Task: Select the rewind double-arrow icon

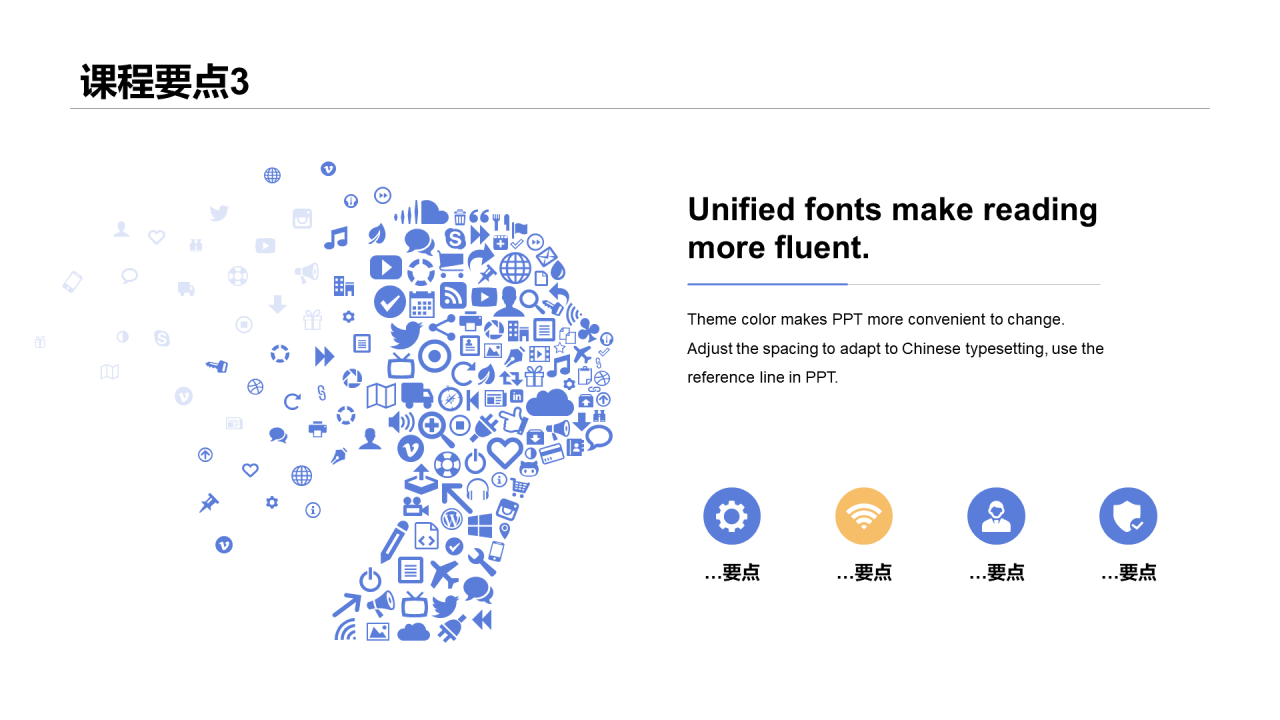Action: (x=482, y=620)
